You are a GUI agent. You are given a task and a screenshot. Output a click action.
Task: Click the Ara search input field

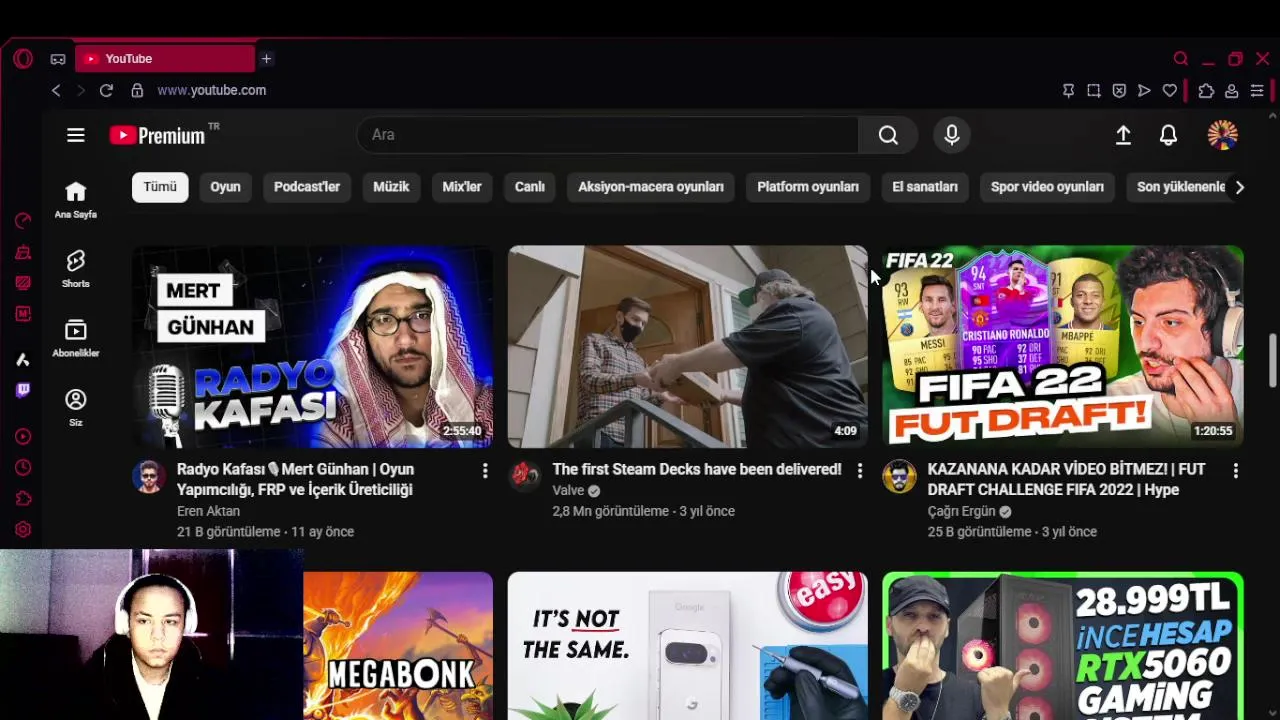click(x=607, y=135)
